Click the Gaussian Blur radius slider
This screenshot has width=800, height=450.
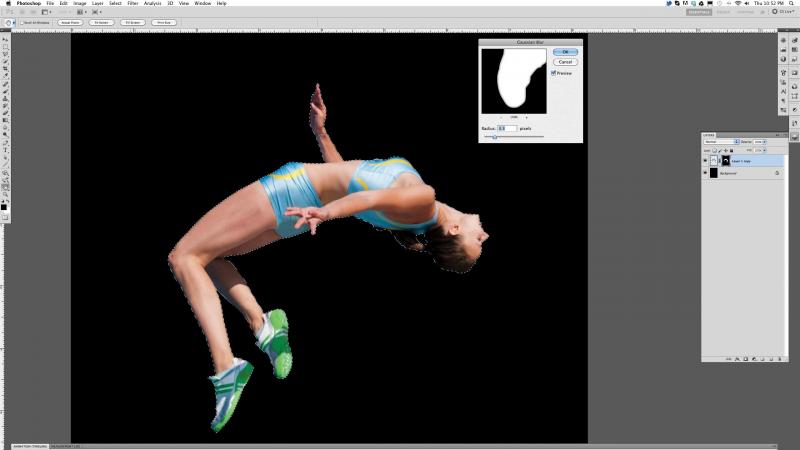[x=494, y=137]
